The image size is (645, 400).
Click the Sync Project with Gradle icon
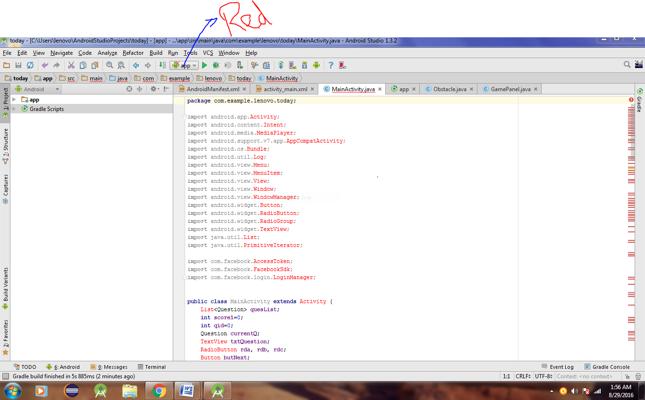click(x=281, y=65)
